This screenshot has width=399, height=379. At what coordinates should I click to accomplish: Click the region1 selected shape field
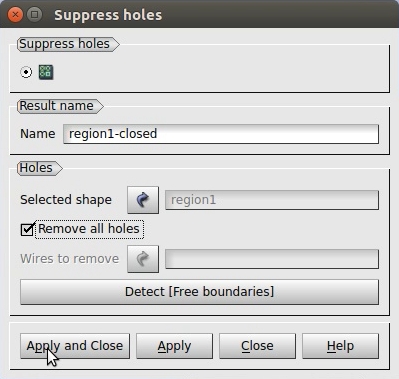[x=272, y=200]
